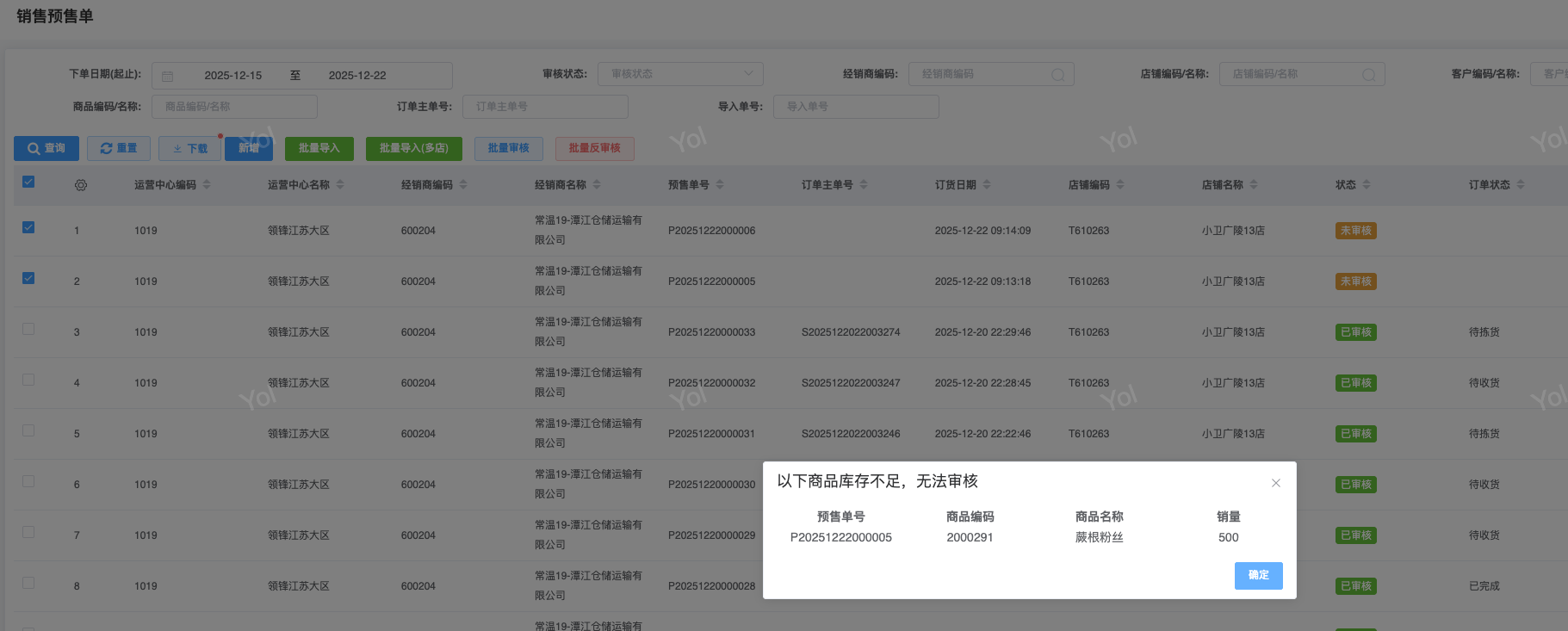Sort by 经销商名称 column
Viewport: 1568px width, 631px height.
(597, 185)
